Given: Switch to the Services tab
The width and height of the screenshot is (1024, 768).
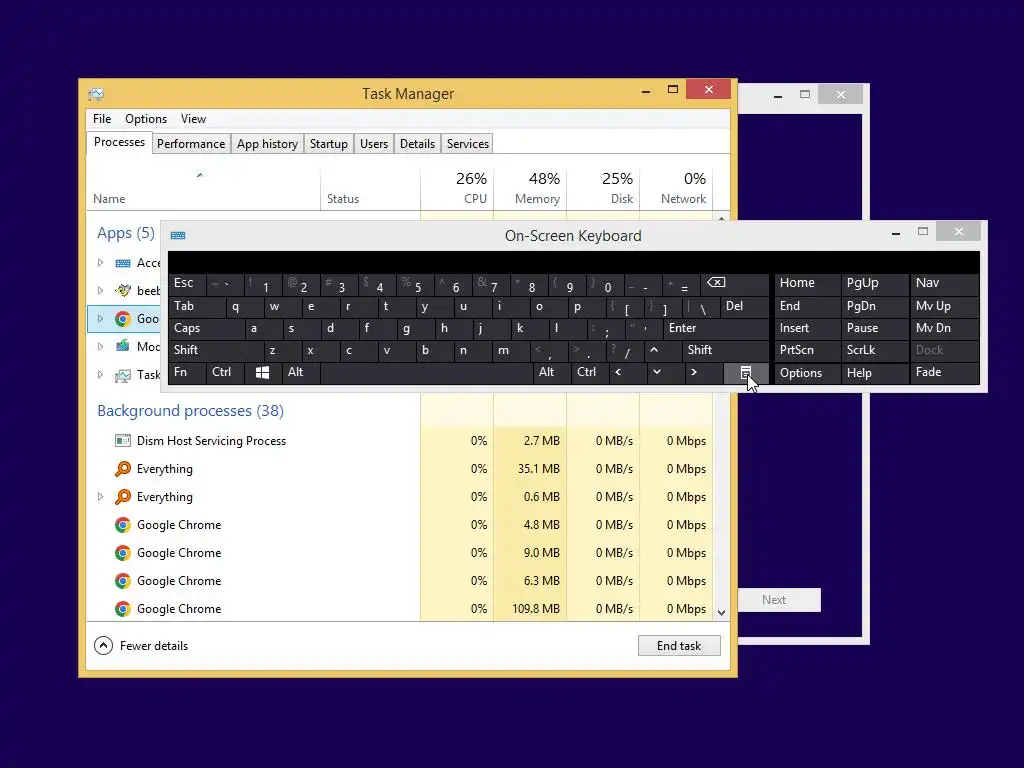Looking at the screenshot, I should [468, 144].
